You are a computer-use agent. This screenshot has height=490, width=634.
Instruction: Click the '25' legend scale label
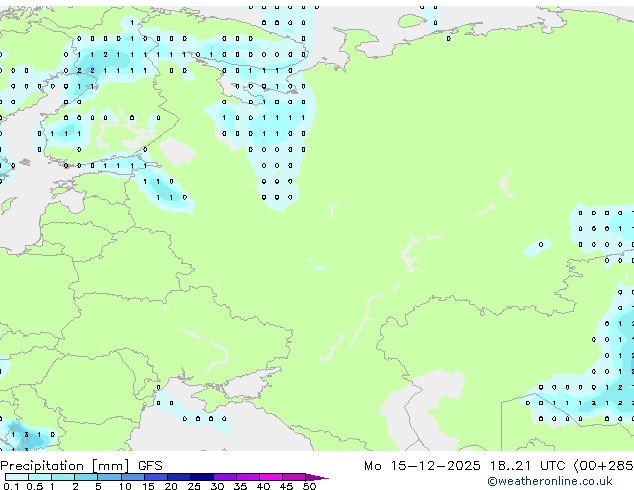194,486
